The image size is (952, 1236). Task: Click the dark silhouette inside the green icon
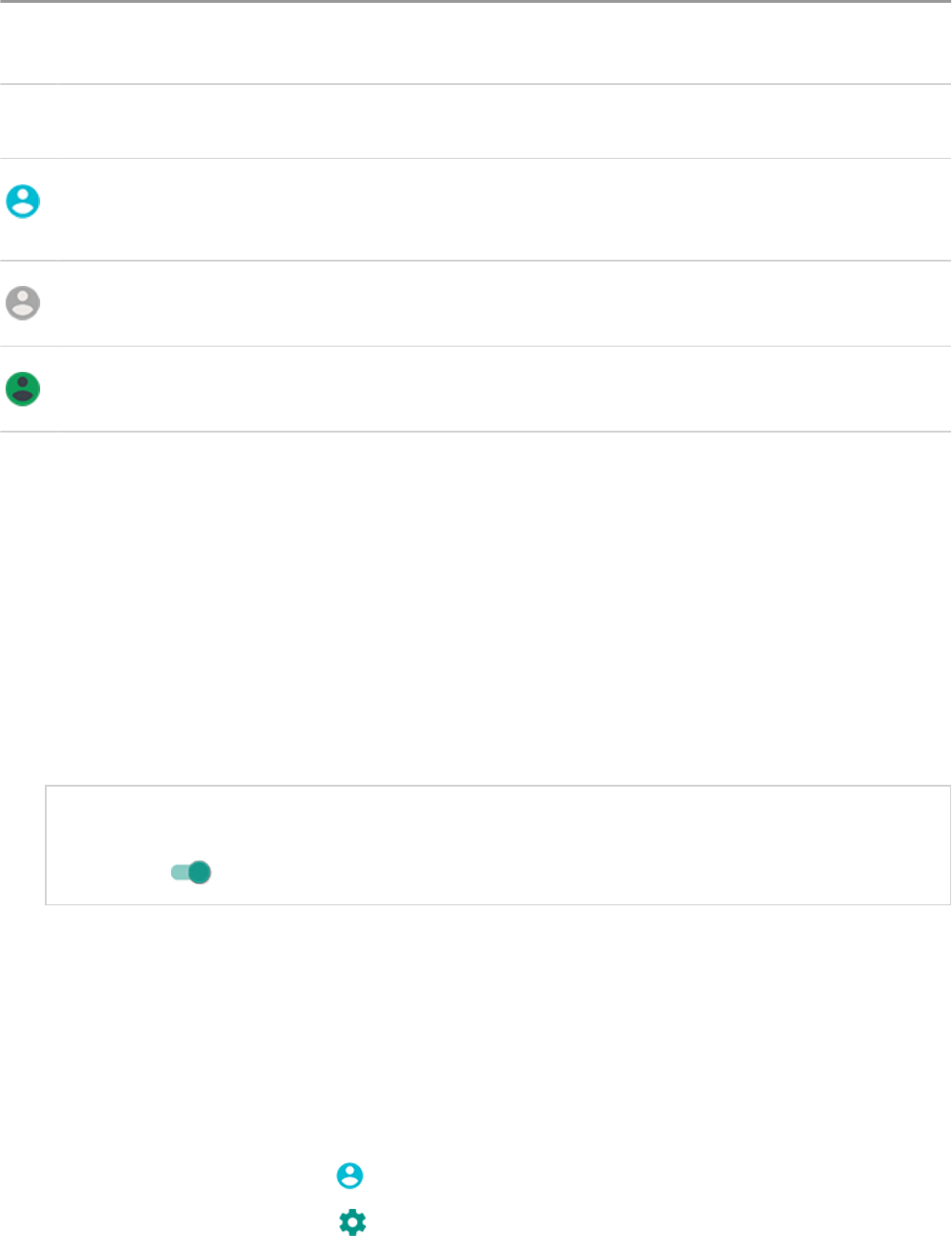pos(23,391)
